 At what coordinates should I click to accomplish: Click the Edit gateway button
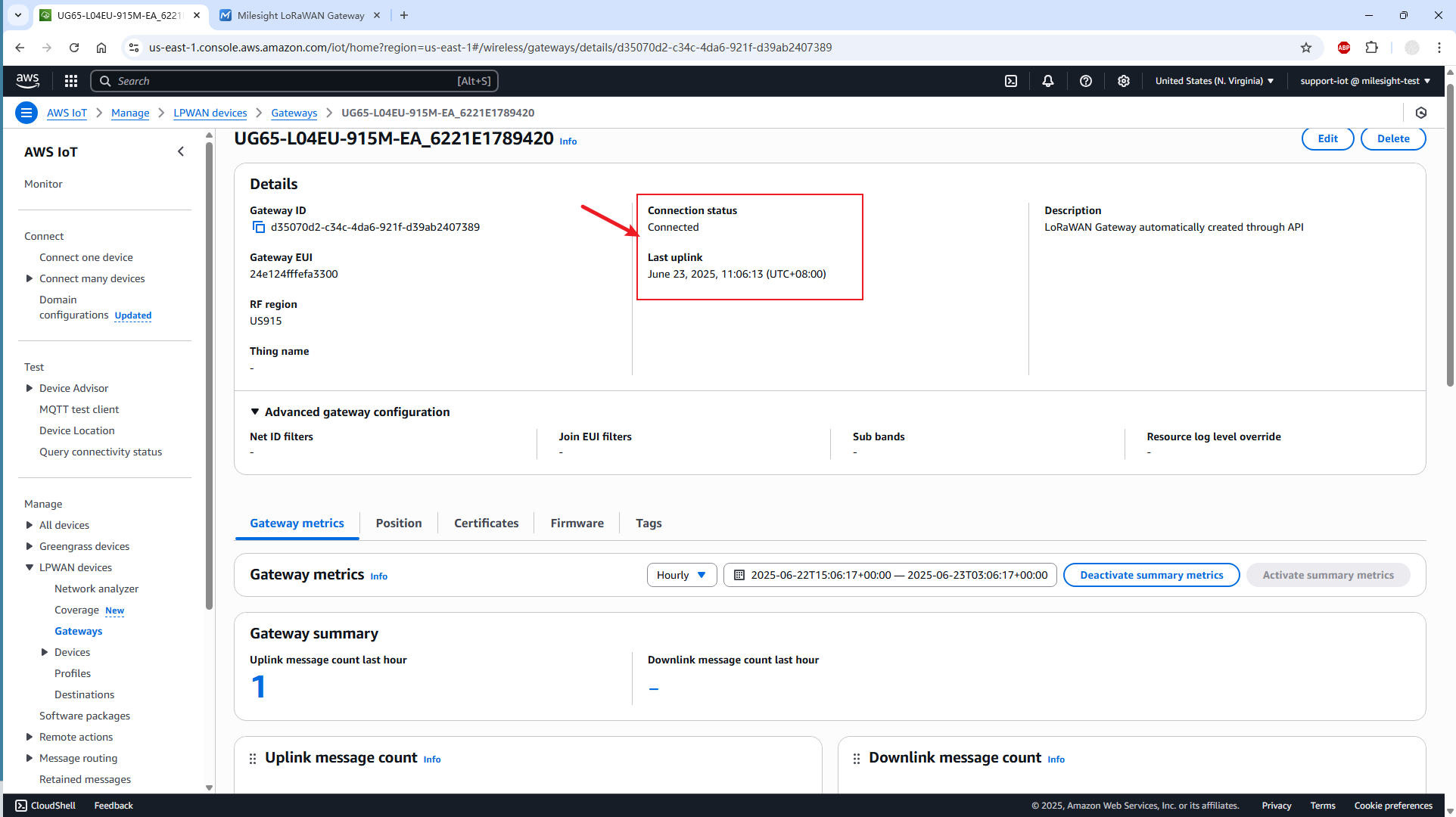1327,138
